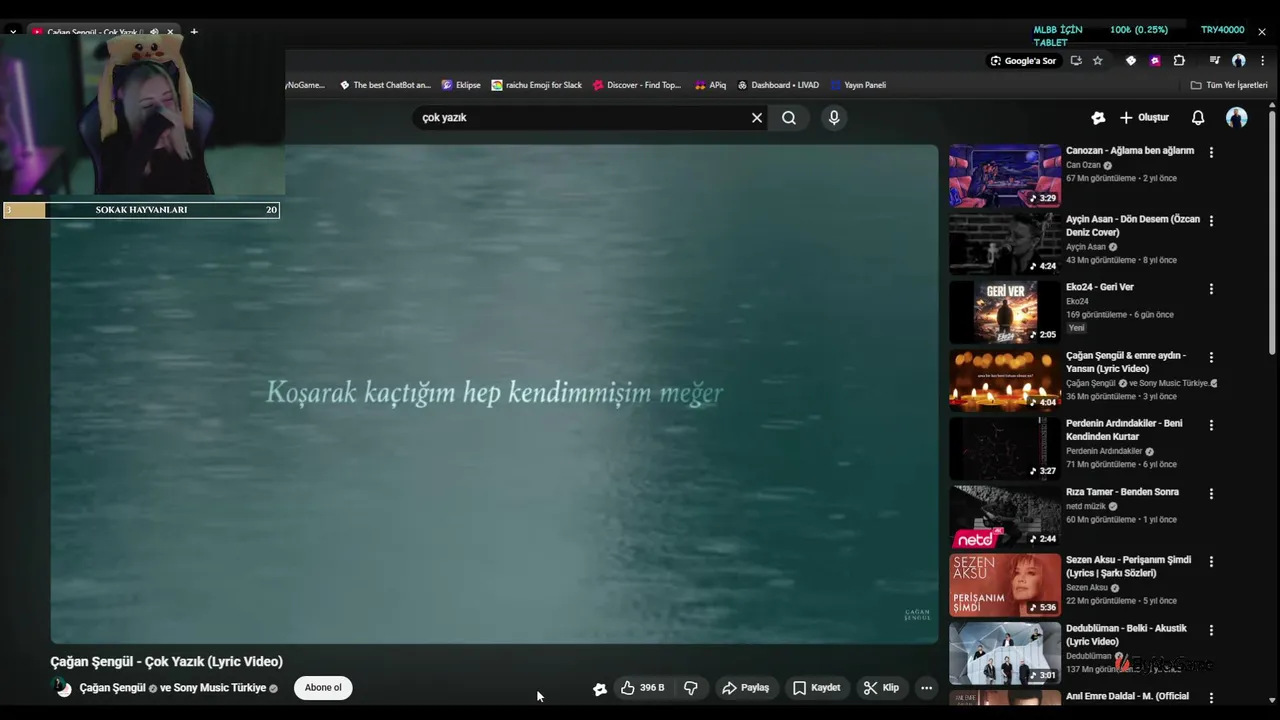The width and height of the screenshot is (1280, 720).
Task: Open 'raichu Emoji for Slack' bookmark
Action: point(536,85)
